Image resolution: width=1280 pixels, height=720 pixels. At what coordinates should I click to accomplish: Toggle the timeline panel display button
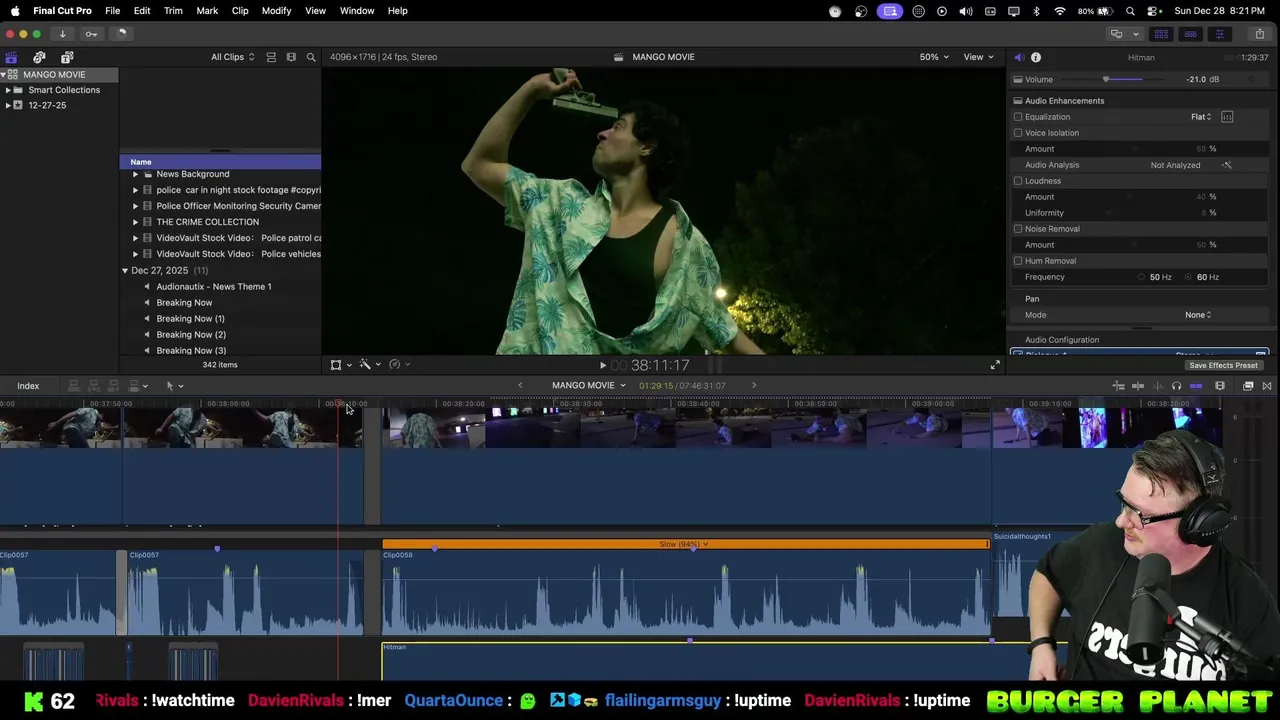click(x=1190, y=34)
